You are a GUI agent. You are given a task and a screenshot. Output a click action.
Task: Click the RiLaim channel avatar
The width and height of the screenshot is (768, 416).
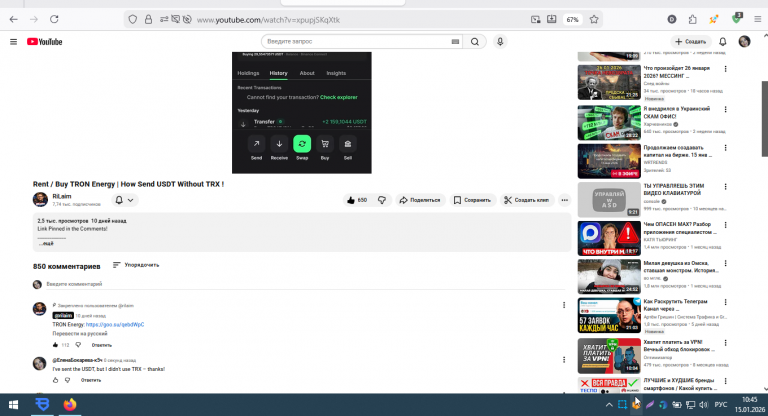coord(40,200)
